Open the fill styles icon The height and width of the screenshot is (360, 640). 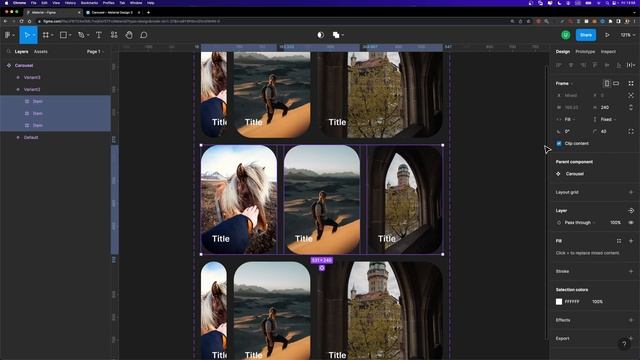pos(619,241)
